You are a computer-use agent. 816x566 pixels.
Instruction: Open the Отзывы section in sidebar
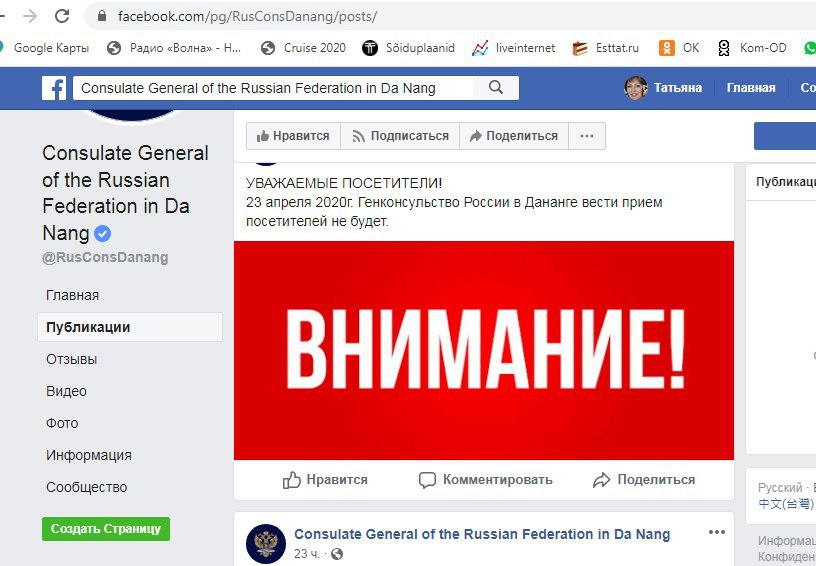[72, 359]
